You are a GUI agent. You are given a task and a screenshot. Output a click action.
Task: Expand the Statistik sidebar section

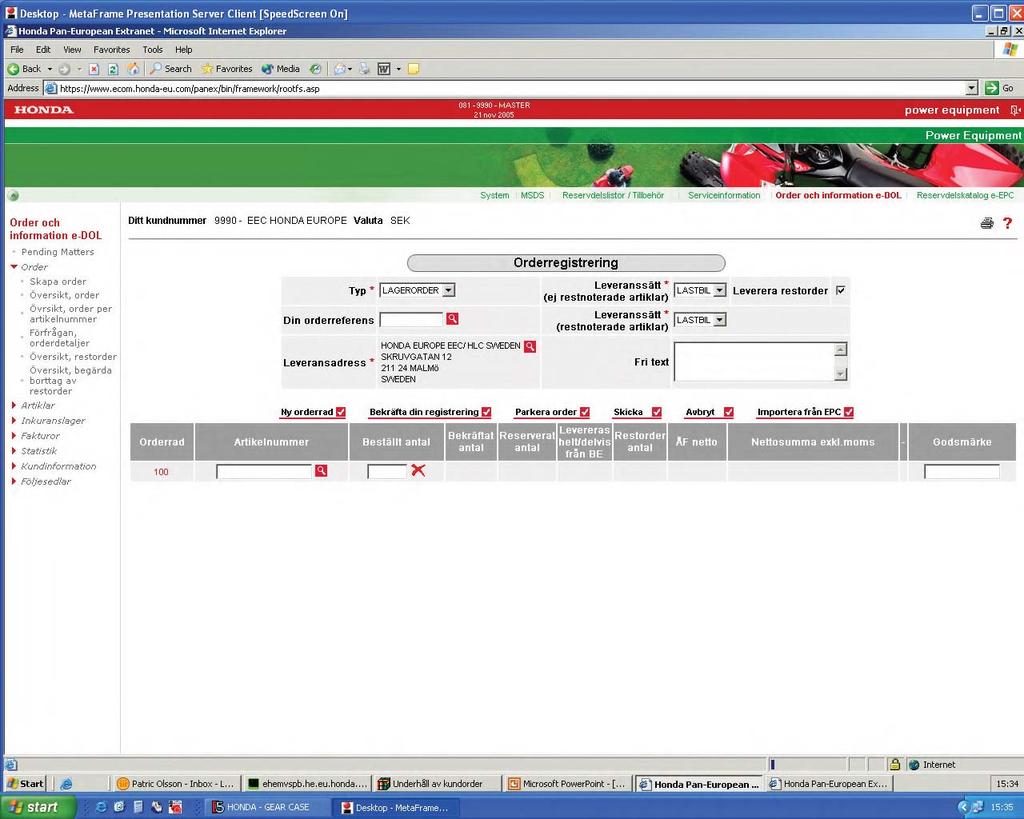14,451
